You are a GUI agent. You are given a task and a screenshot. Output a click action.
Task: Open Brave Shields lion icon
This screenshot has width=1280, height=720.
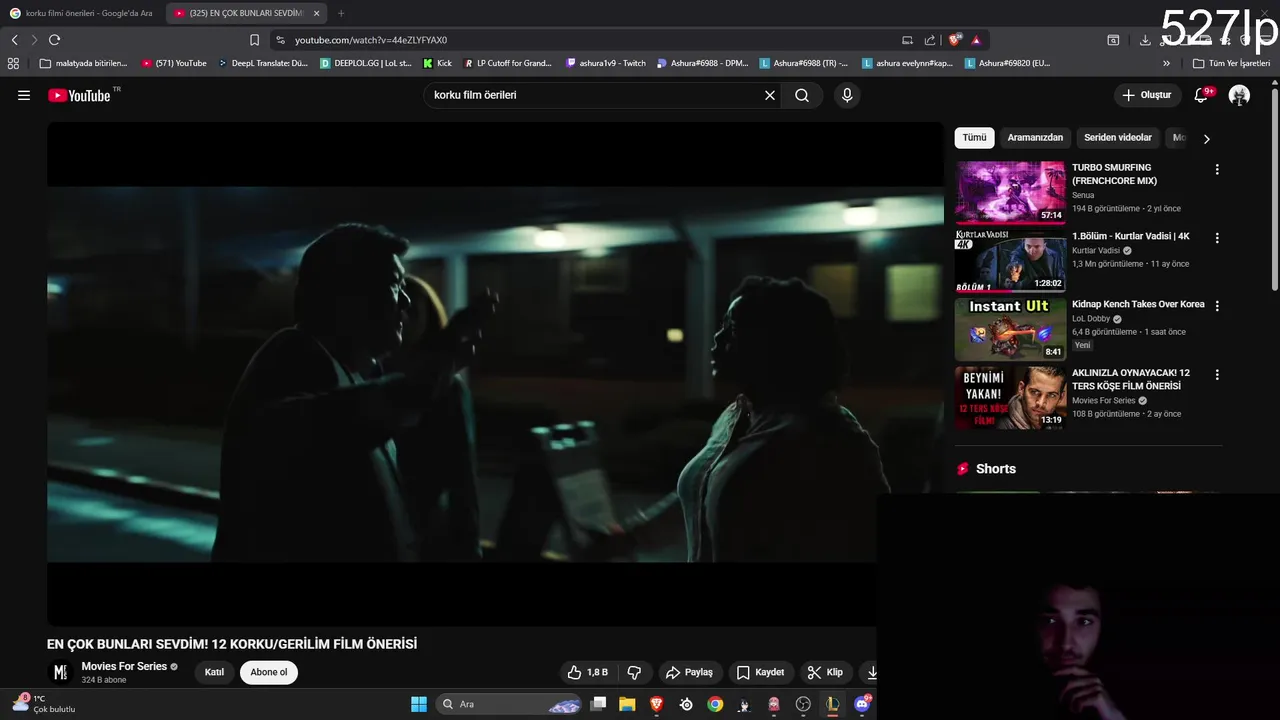[x=955, y=40]
